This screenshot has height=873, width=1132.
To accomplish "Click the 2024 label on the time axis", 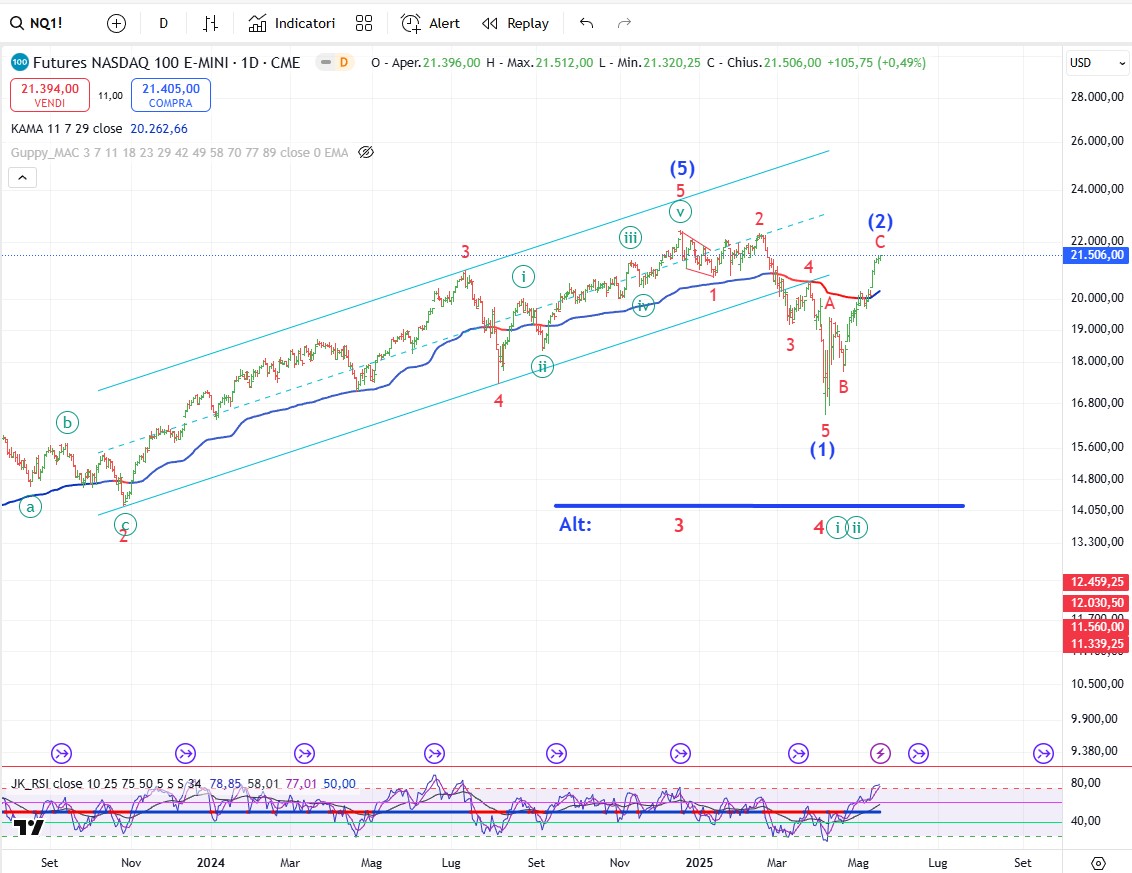I will tap(211, 863).
